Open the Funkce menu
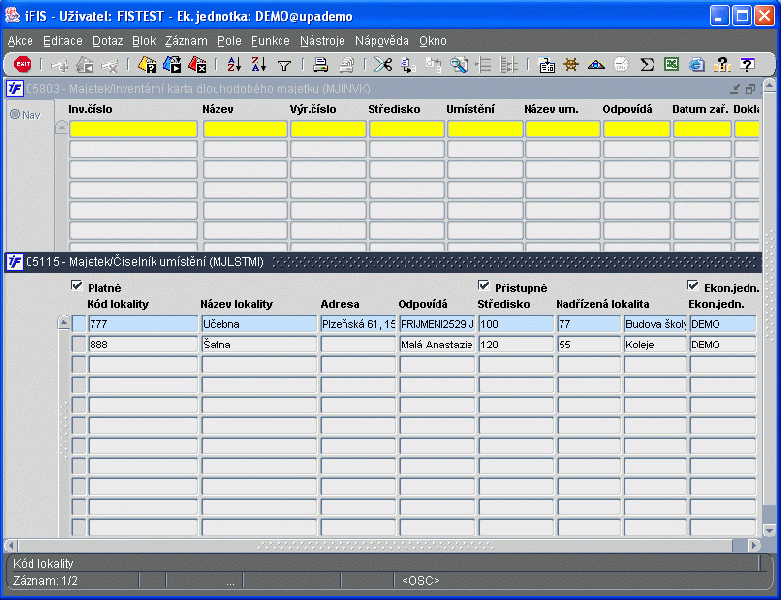This screenshot has width=781, height=600. [270, 41]
